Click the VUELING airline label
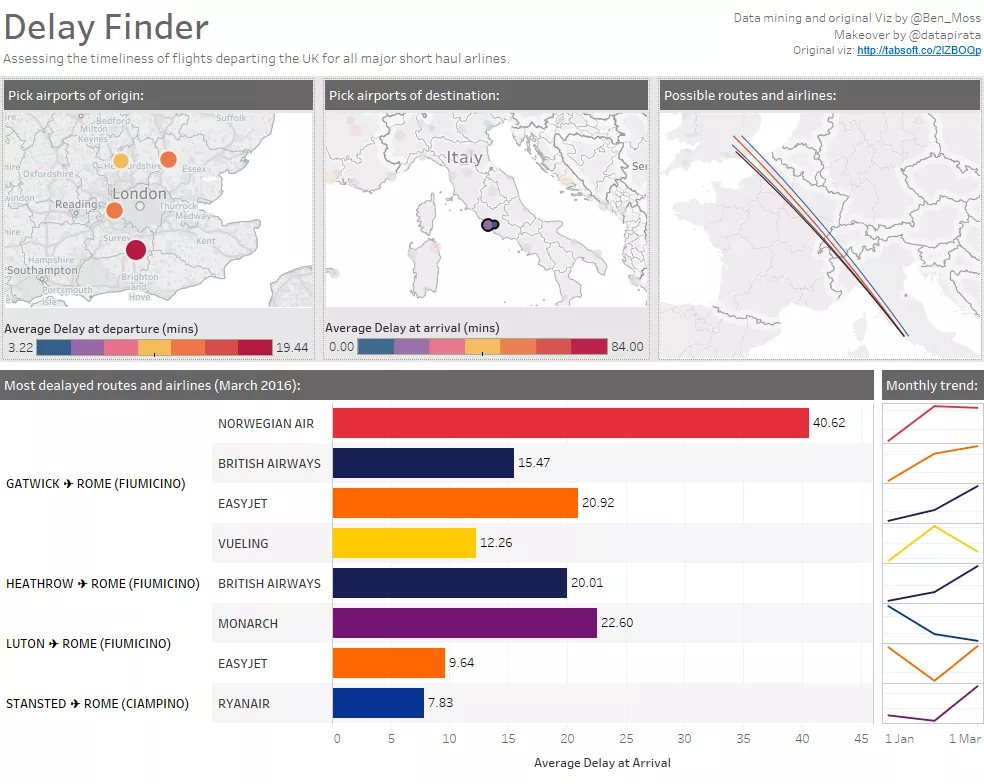This screenshot has width=984, height=784. [243, 544]
